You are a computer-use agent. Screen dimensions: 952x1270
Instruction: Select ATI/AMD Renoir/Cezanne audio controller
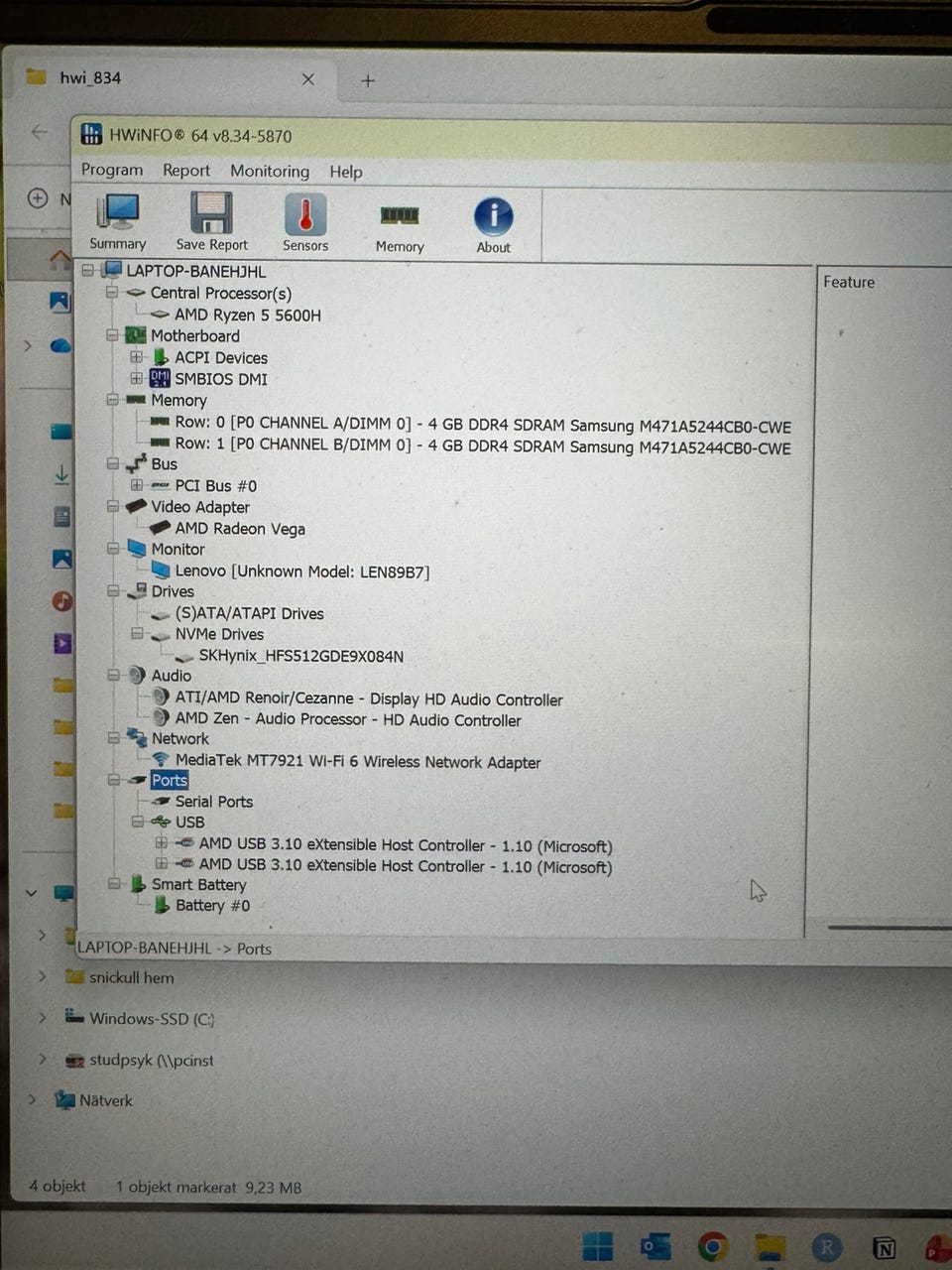369,698
